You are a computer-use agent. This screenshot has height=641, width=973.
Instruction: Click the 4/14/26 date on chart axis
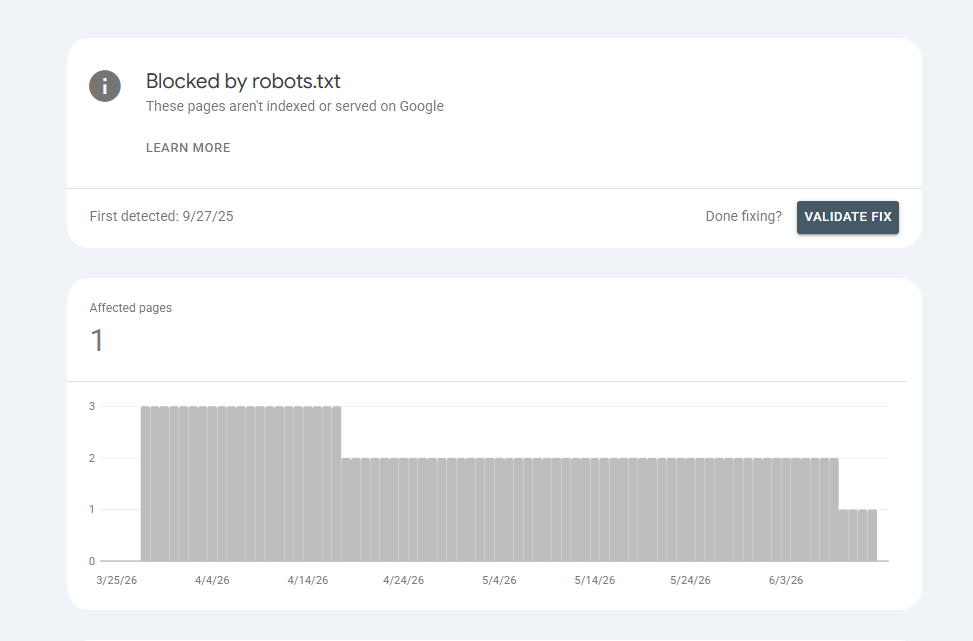308,580
